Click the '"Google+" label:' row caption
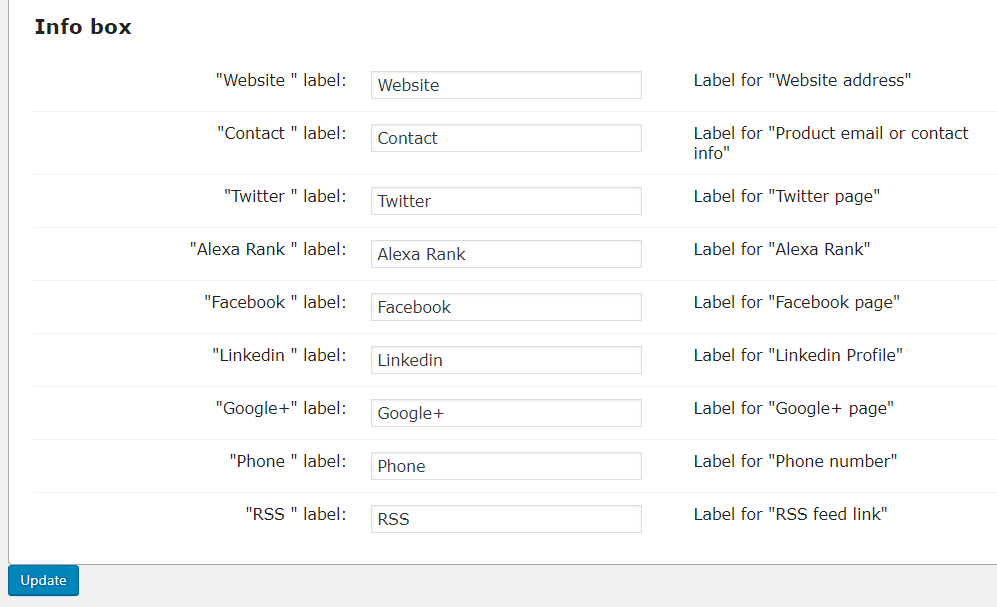Viewport: 997px width, 607px height. (281, 408)
